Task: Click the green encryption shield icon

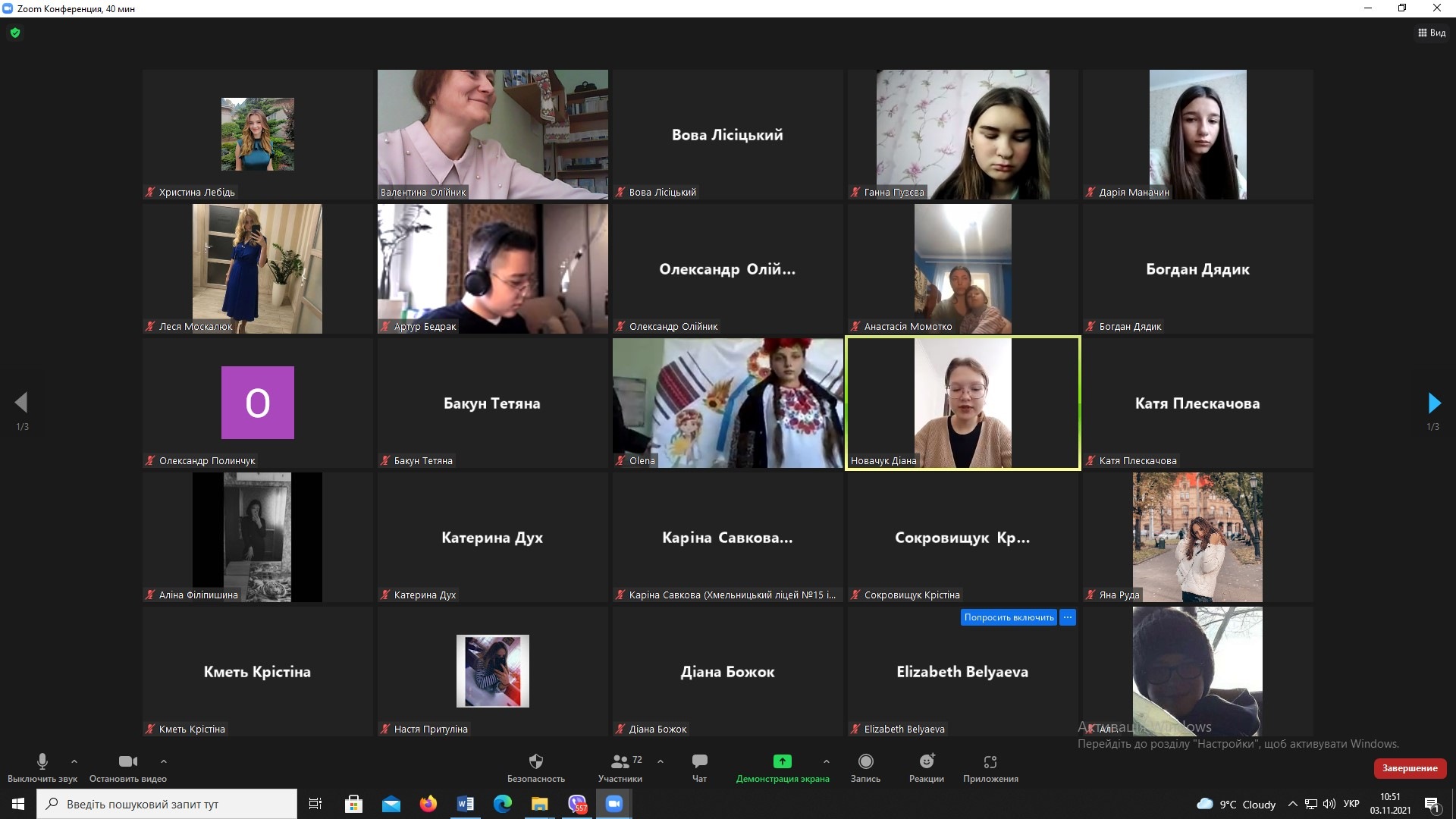Action: pyautogui.click(x=15, y=33)
